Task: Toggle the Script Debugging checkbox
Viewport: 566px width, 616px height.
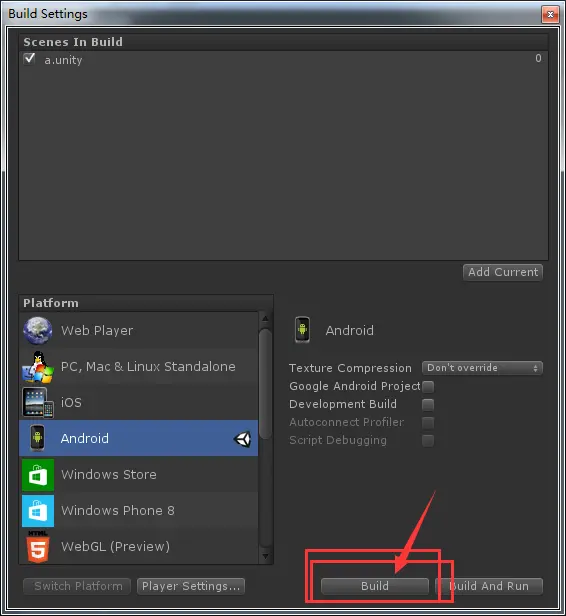Action: 428,440
